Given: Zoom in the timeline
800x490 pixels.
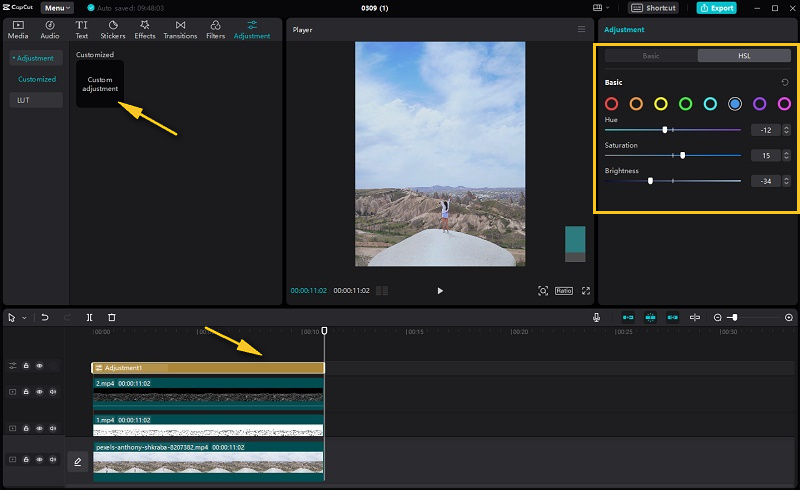Looking at the screenshot, I should (x=789, y=317).
